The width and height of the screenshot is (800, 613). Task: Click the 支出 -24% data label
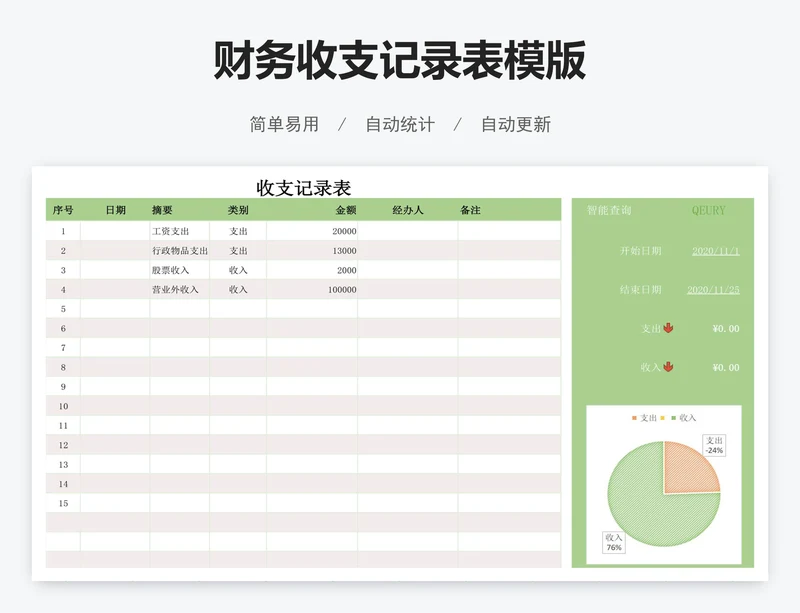click(714, 445)
